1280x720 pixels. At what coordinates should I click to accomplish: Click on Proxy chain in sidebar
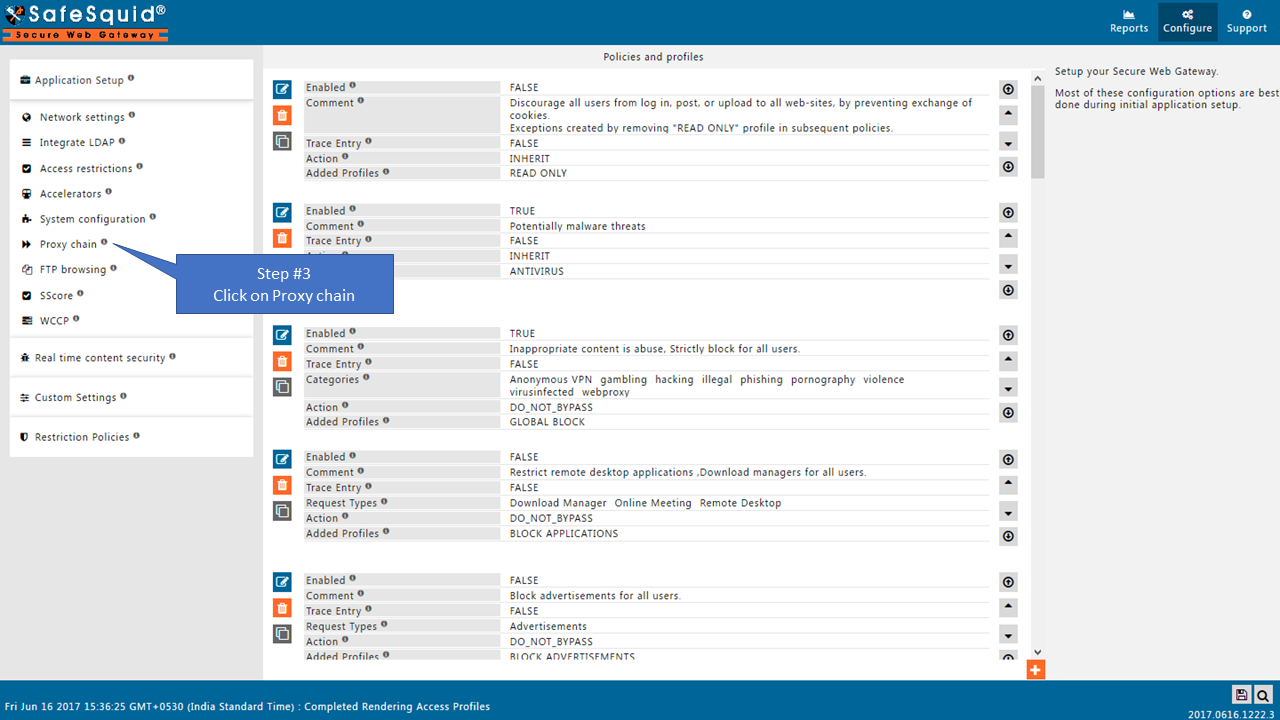[68, 244]
